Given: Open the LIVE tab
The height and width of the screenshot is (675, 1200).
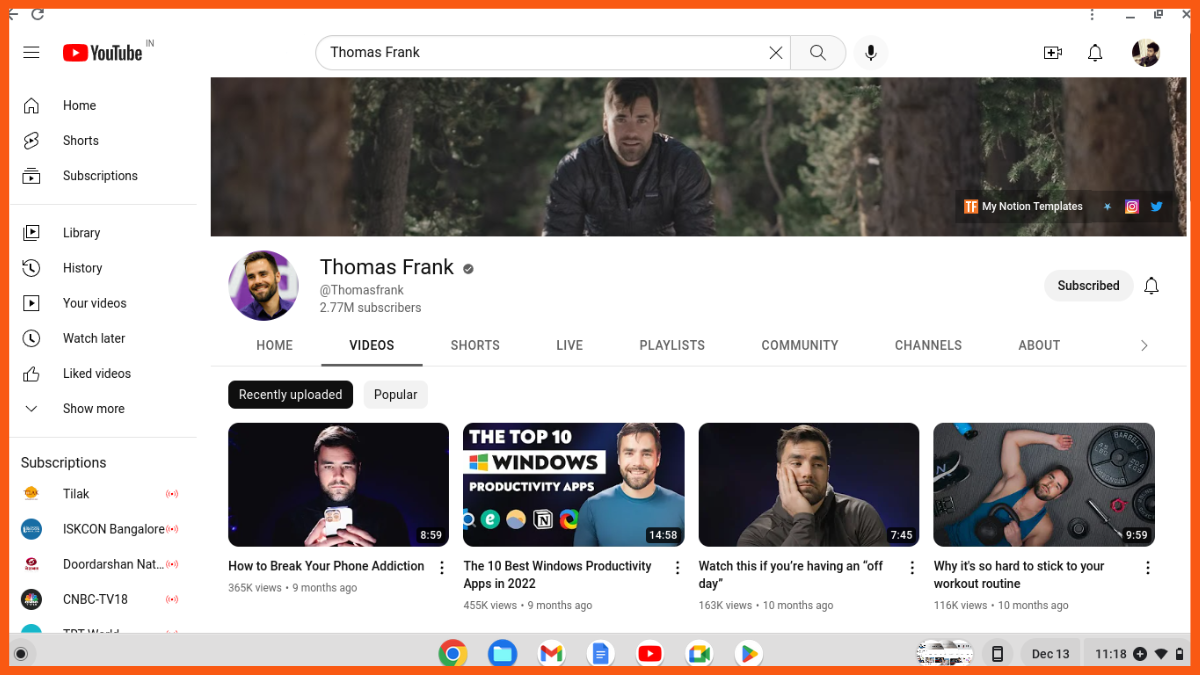Looking at the screenshot, I should pyautogui.click(x=569, y=345).
